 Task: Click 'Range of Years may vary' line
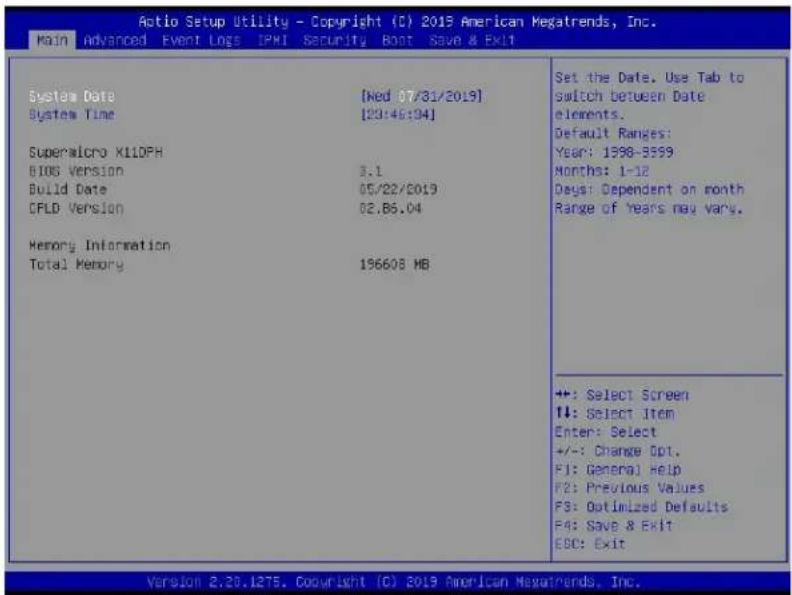pyautogui.click(x=649, y=208)
